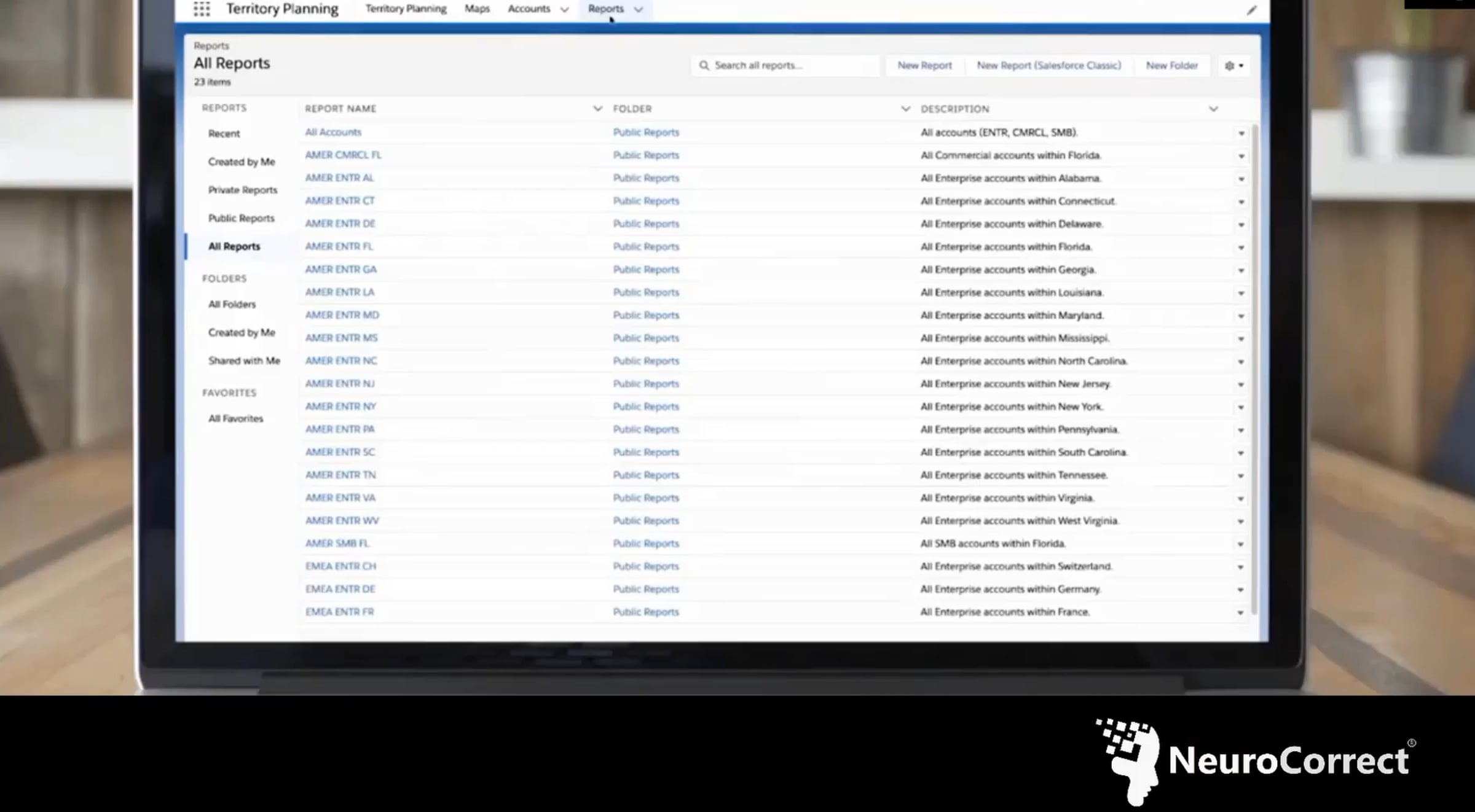Select Created by Me under Folders
Screen dimensions: 1475x812
(x=242, y=332)
